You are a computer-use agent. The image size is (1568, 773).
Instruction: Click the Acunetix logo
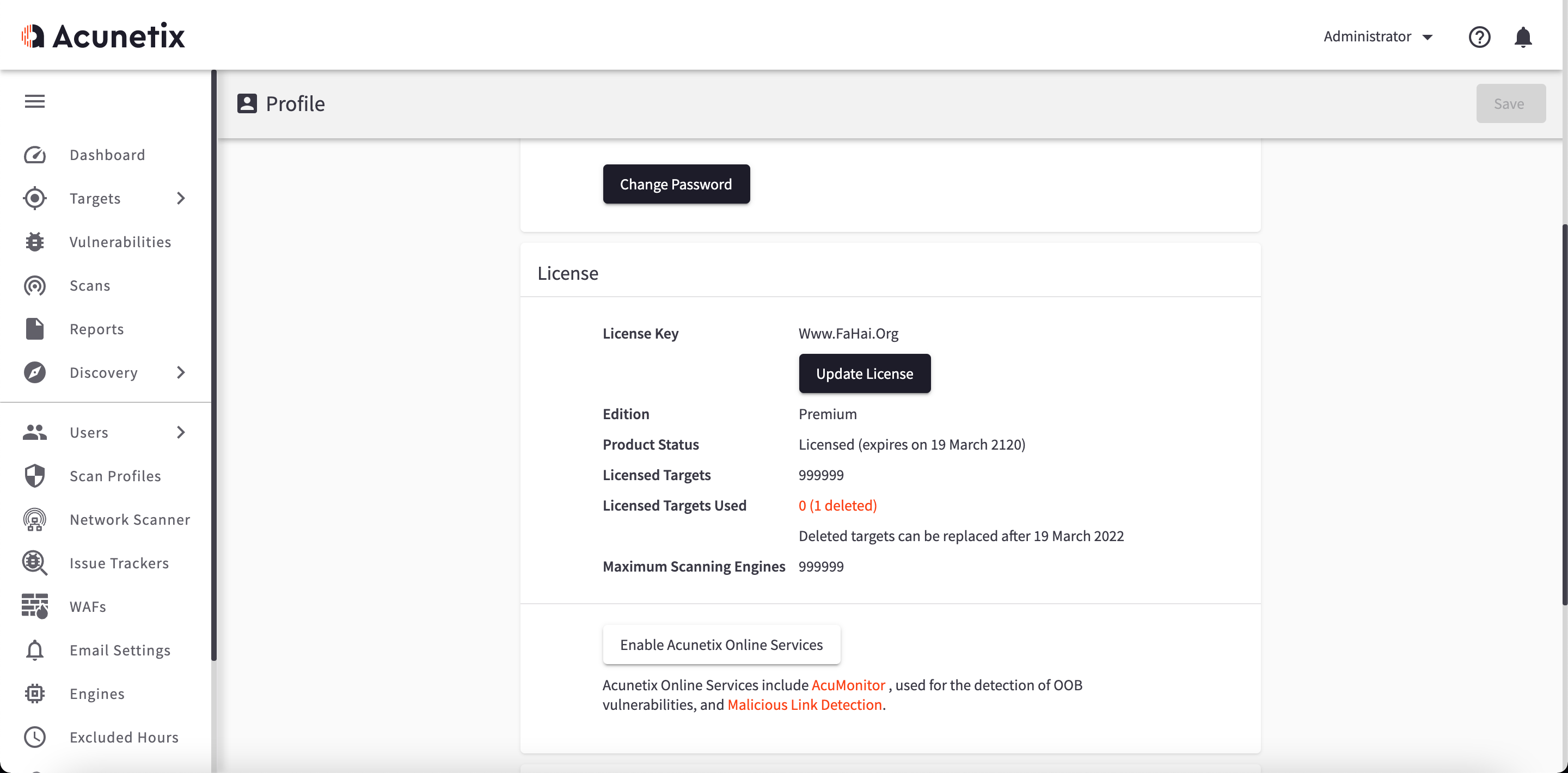tap(103, 36)
